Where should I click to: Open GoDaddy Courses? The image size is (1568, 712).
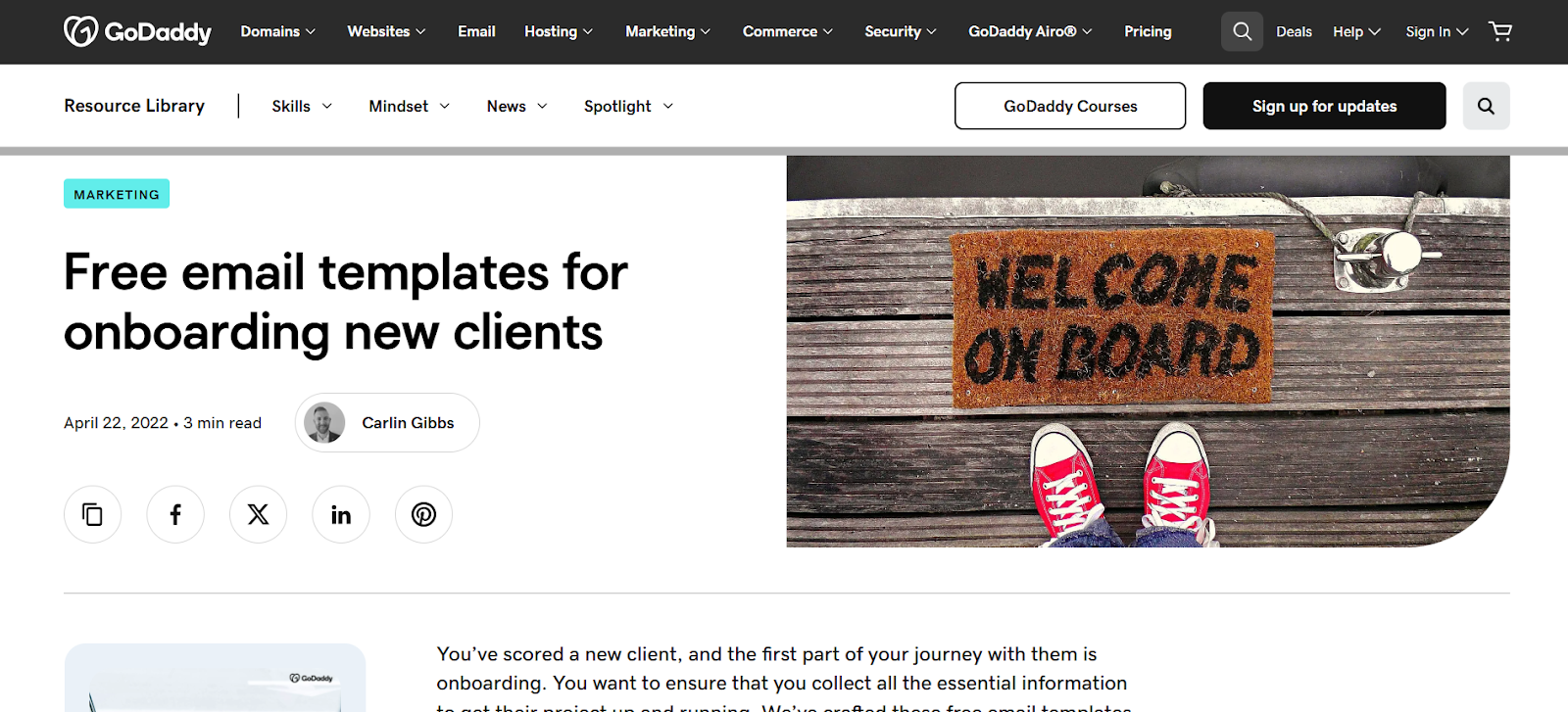pyautogui.click(x=1069, y=105)
